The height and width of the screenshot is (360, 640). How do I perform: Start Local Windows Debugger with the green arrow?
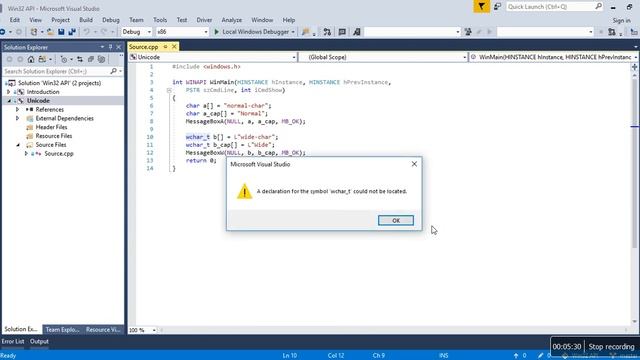tap(217, 32)
